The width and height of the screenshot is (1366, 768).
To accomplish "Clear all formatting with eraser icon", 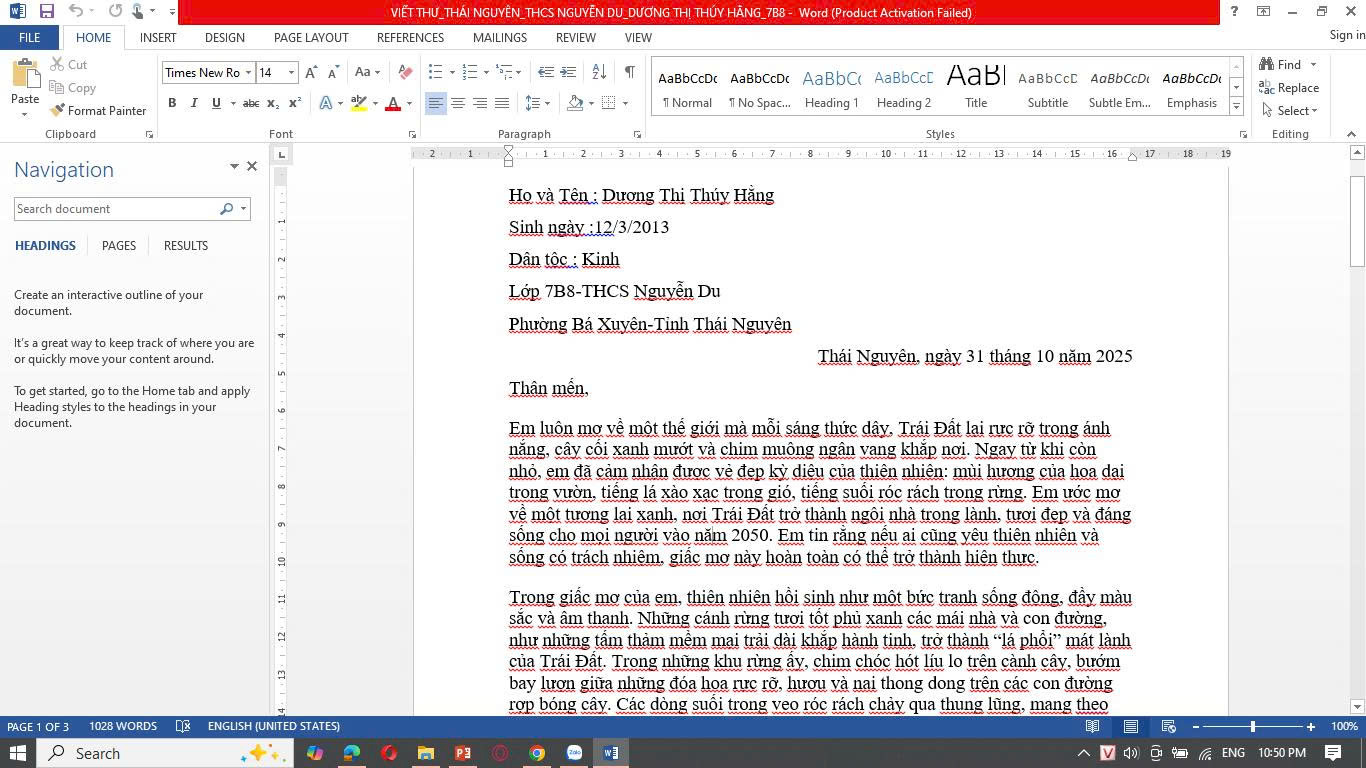I will click(405, 72).
